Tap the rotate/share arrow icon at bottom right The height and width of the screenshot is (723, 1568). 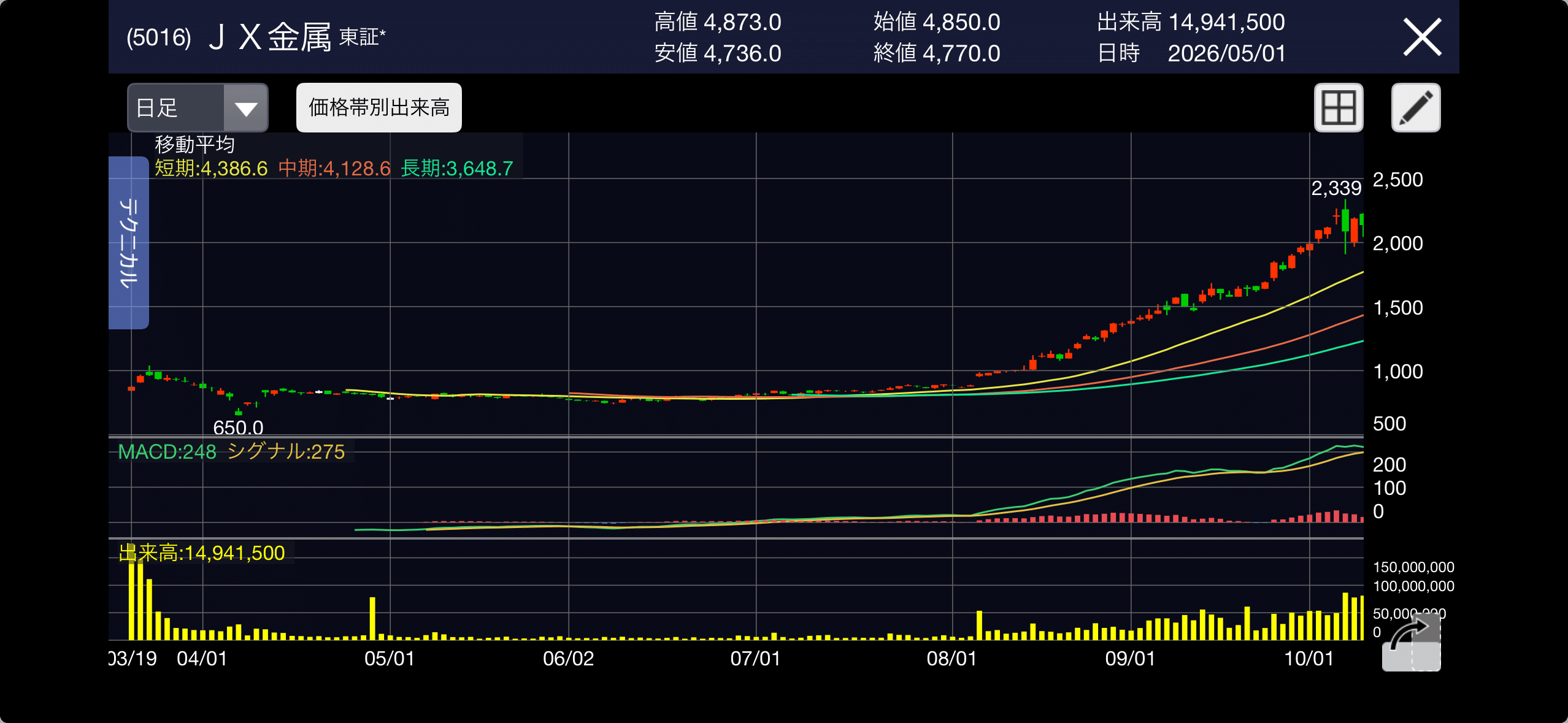(x=1412, y=641)
